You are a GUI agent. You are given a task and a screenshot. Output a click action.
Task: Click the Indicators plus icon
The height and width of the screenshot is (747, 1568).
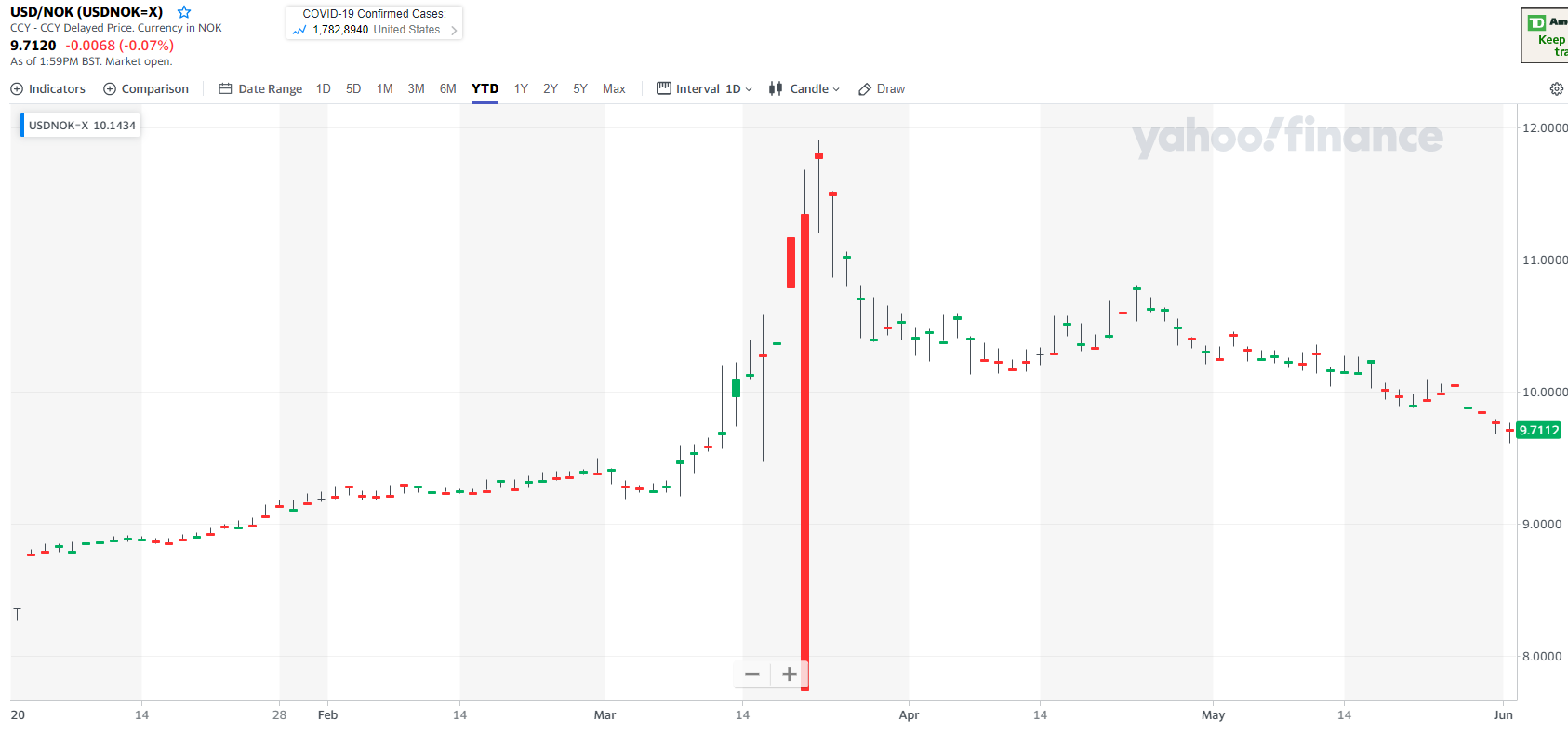(x=17, y=89)
